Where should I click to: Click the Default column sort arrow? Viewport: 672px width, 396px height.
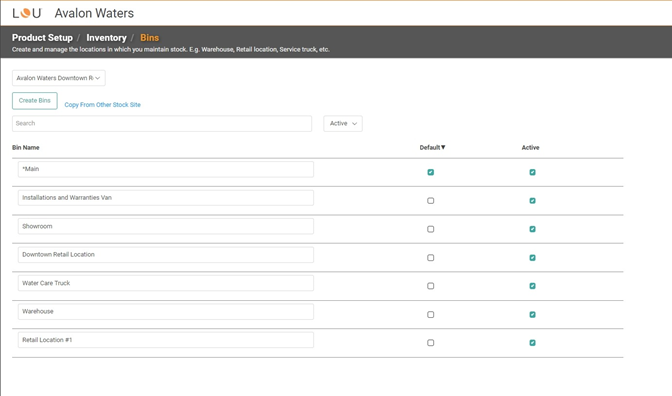[x=443, y=147]
